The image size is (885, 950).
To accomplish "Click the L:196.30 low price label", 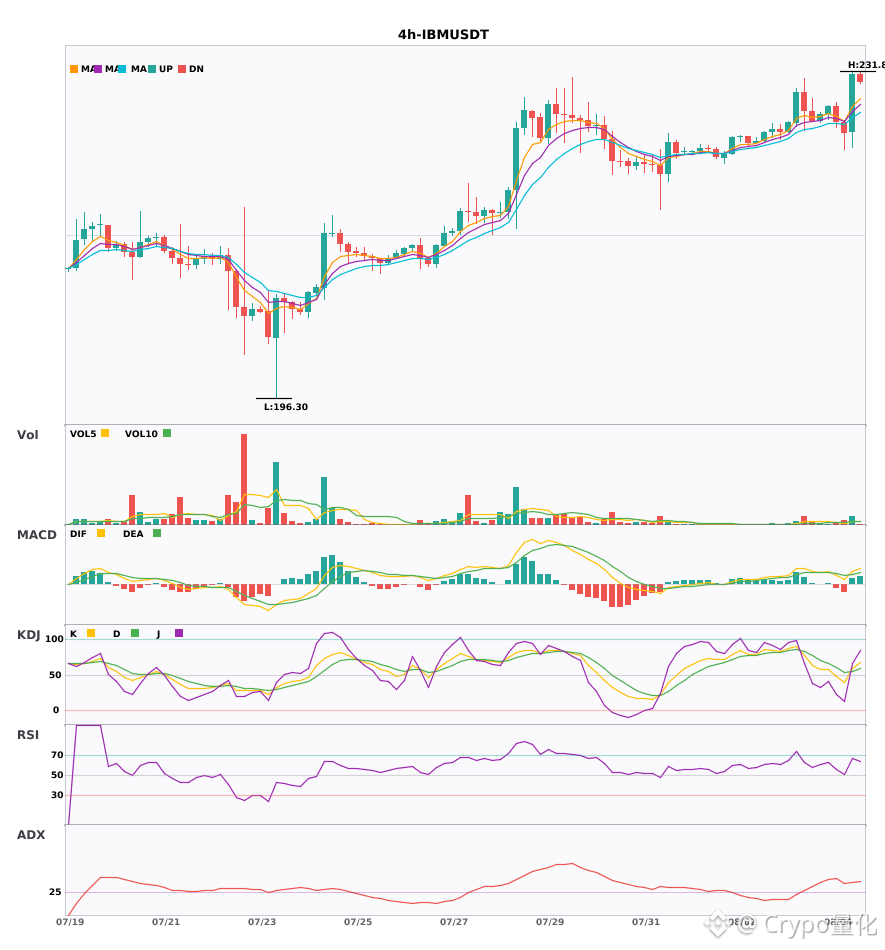I will [x=286, y=407].
